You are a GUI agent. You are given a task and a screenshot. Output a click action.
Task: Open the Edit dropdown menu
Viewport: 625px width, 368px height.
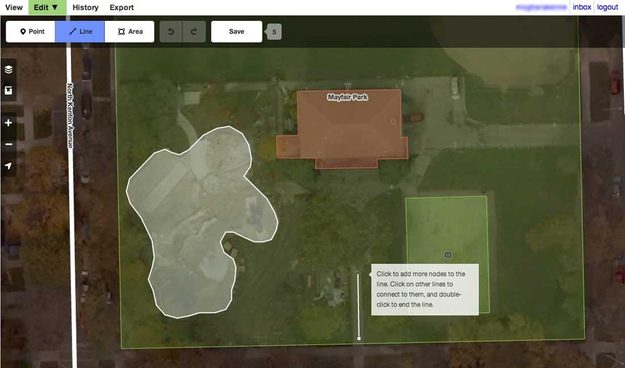(x=47, y=7)
